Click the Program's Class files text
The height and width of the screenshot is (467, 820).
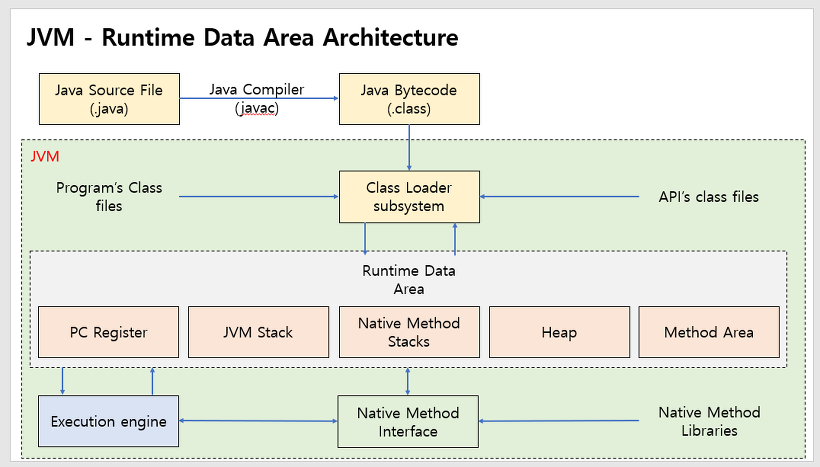pos(109,197)
